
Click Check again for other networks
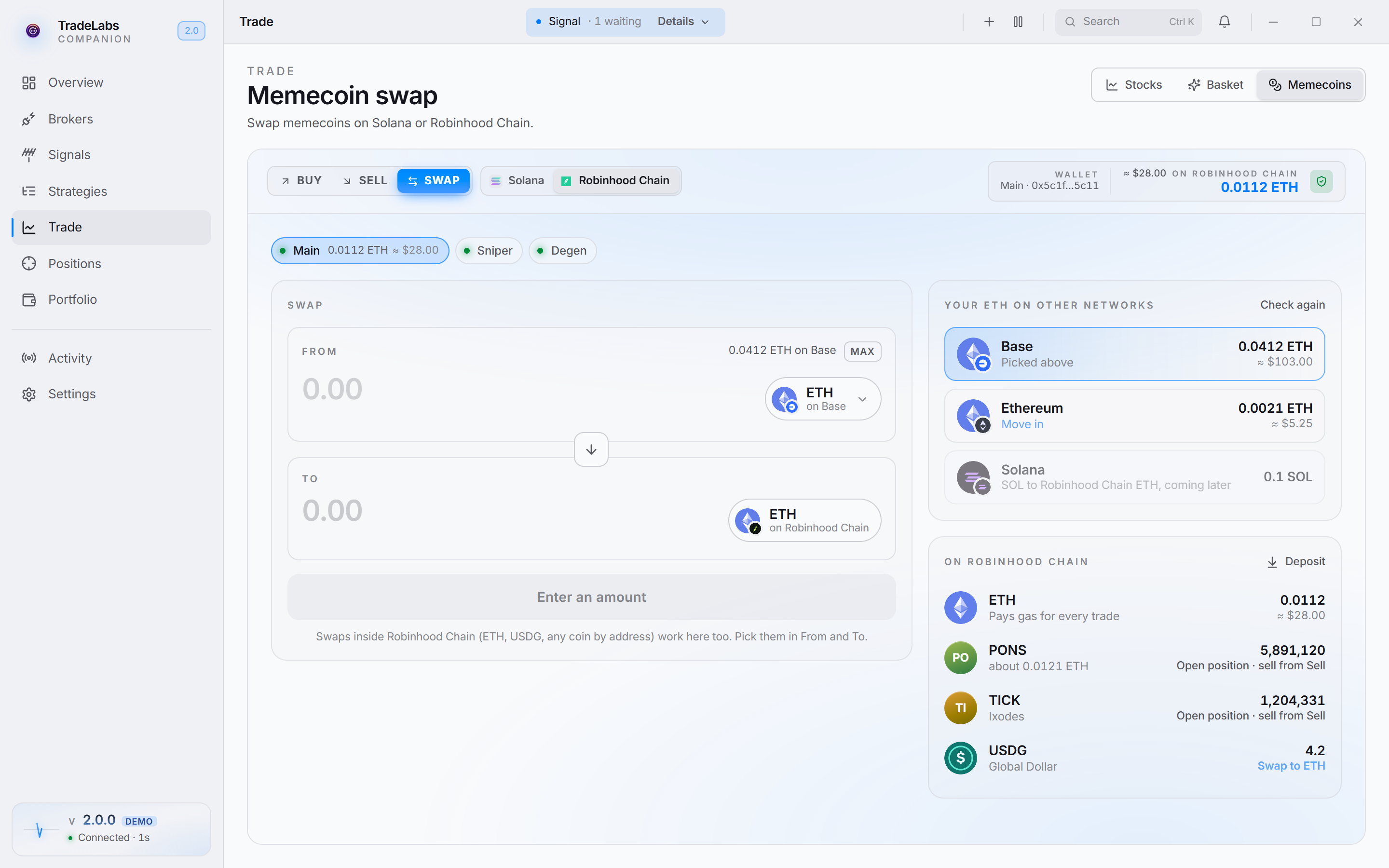coord(1292,305)
